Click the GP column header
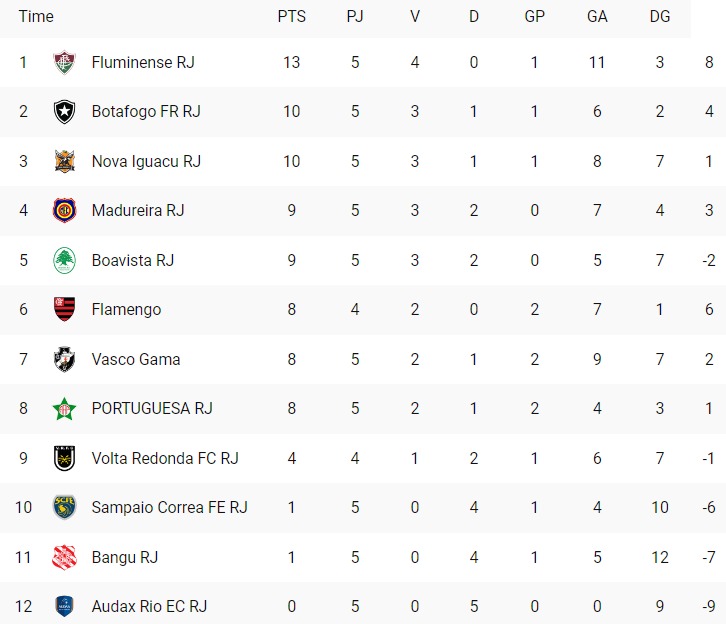 [x=534, y=17]
